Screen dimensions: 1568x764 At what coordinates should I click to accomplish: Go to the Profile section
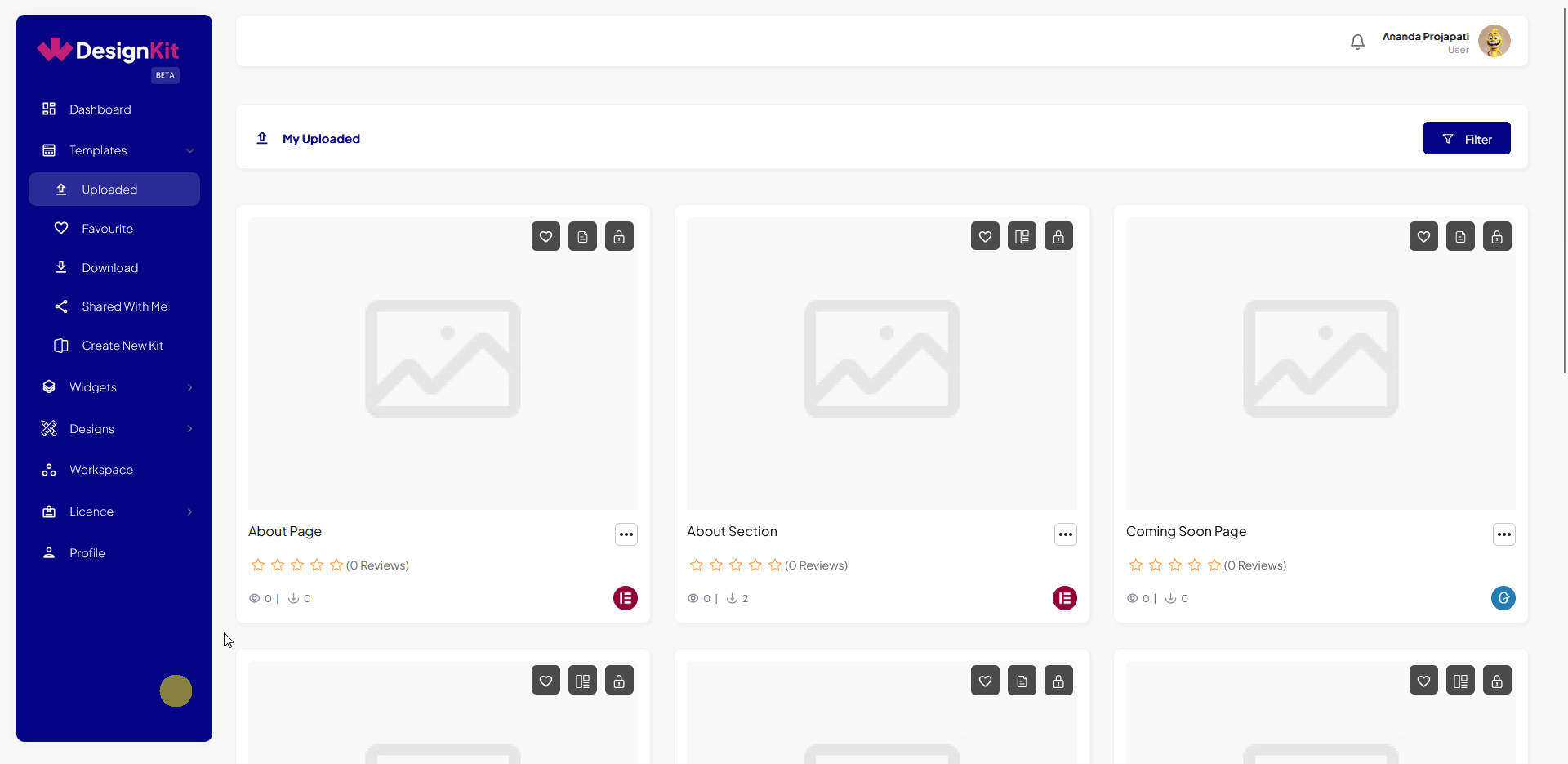click(87, 552)
